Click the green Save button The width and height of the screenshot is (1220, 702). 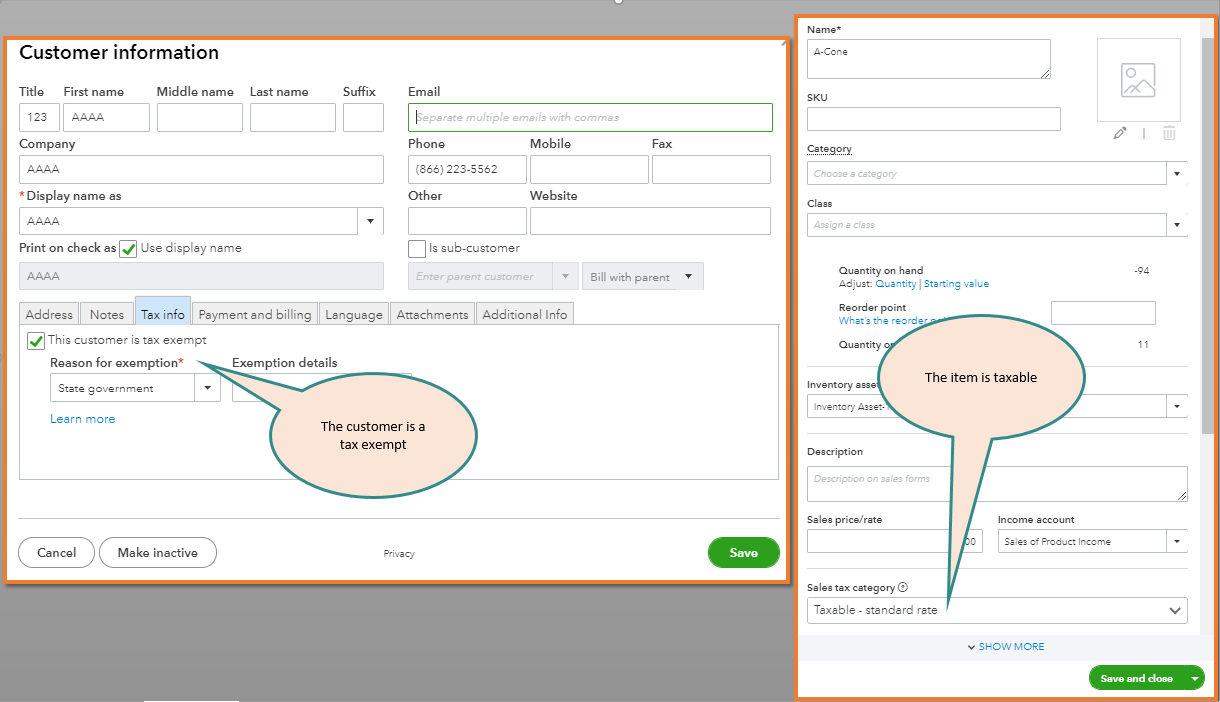click(x=743, y=552)
